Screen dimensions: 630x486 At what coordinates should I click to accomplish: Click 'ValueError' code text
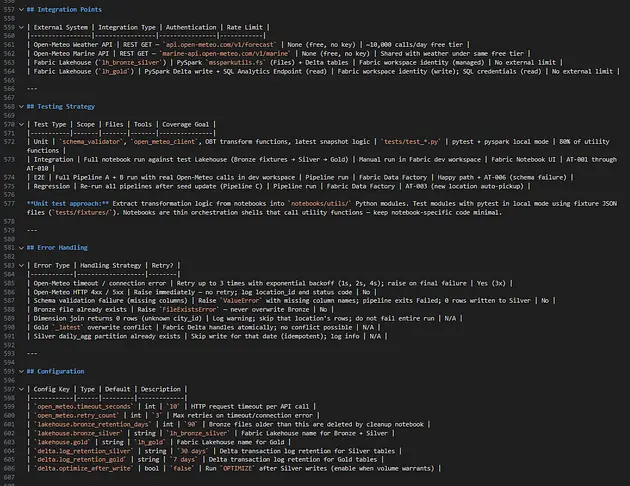click(x=241, y=301)
